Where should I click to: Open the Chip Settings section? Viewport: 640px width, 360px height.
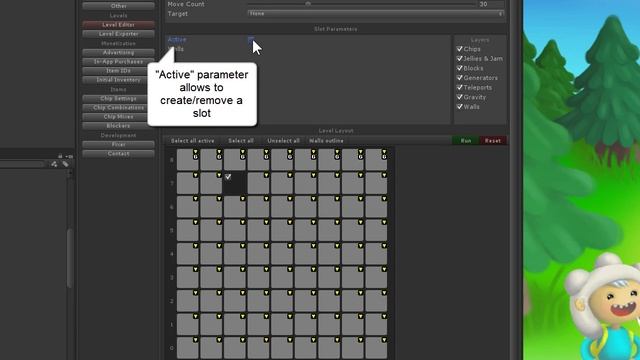pos(118,98)
